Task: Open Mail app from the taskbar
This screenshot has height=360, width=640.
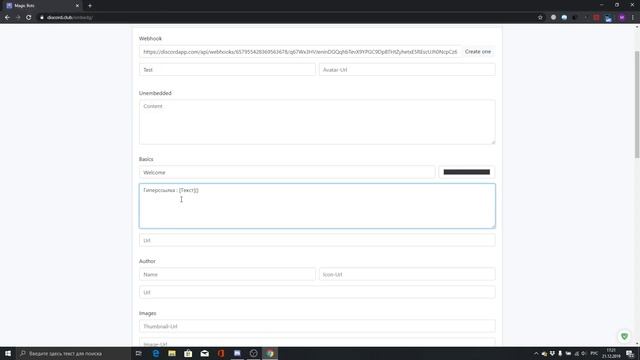Action: click(x=204, y=353)
